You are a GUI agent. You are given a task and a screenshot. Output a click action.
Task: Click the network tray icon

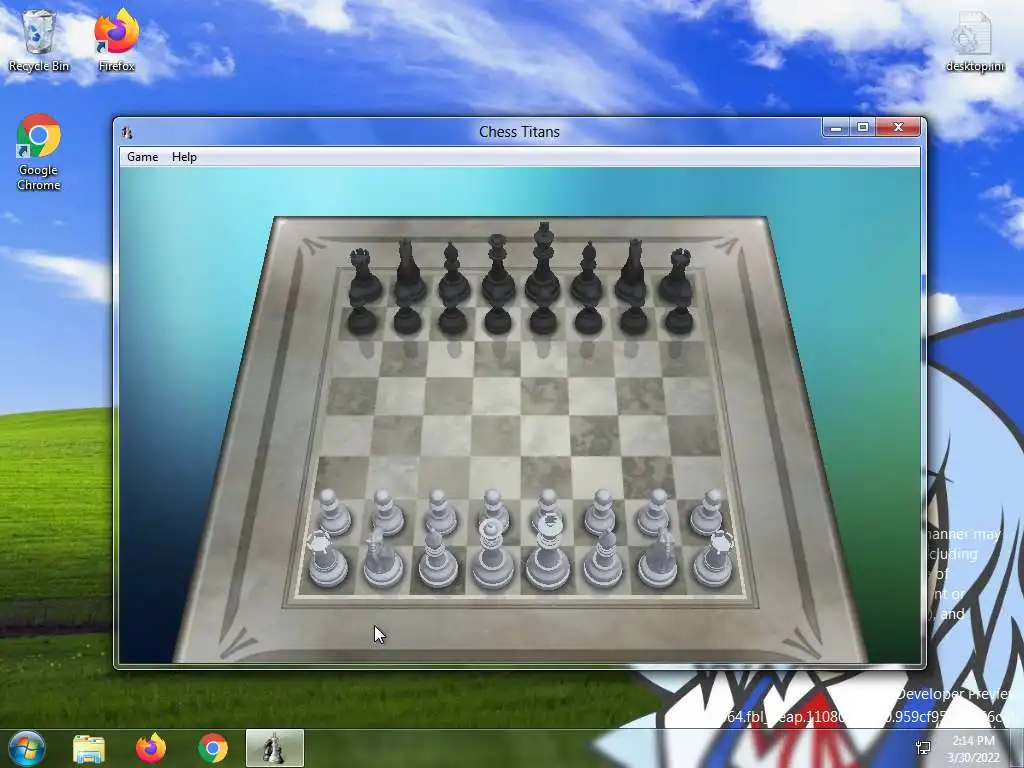point(923,748)
